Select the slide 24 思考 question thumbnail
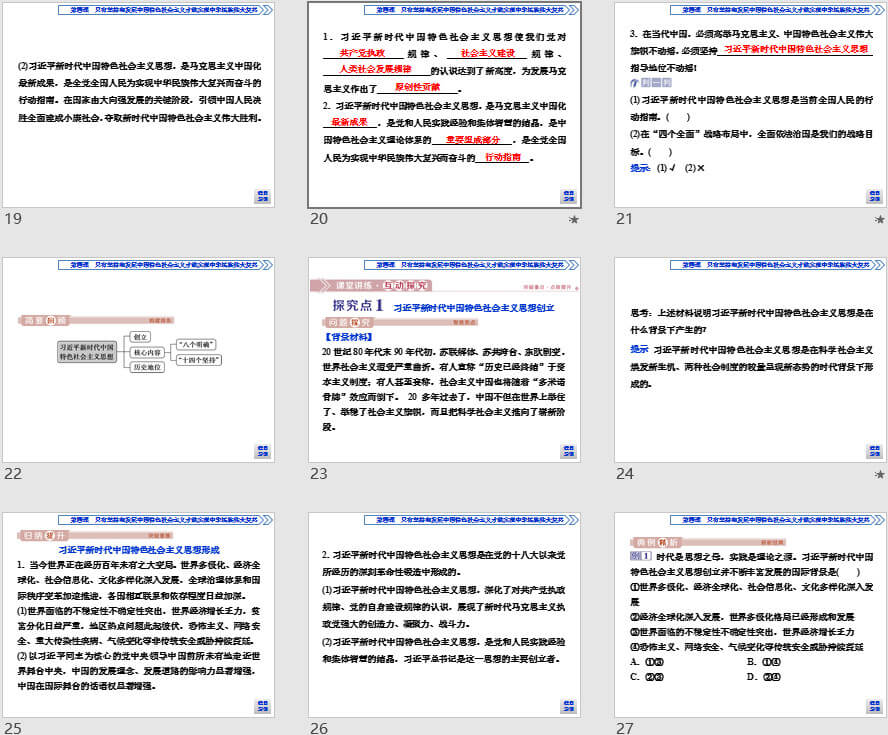The height and width of the screenshot is (735, 888). [750, 360]
